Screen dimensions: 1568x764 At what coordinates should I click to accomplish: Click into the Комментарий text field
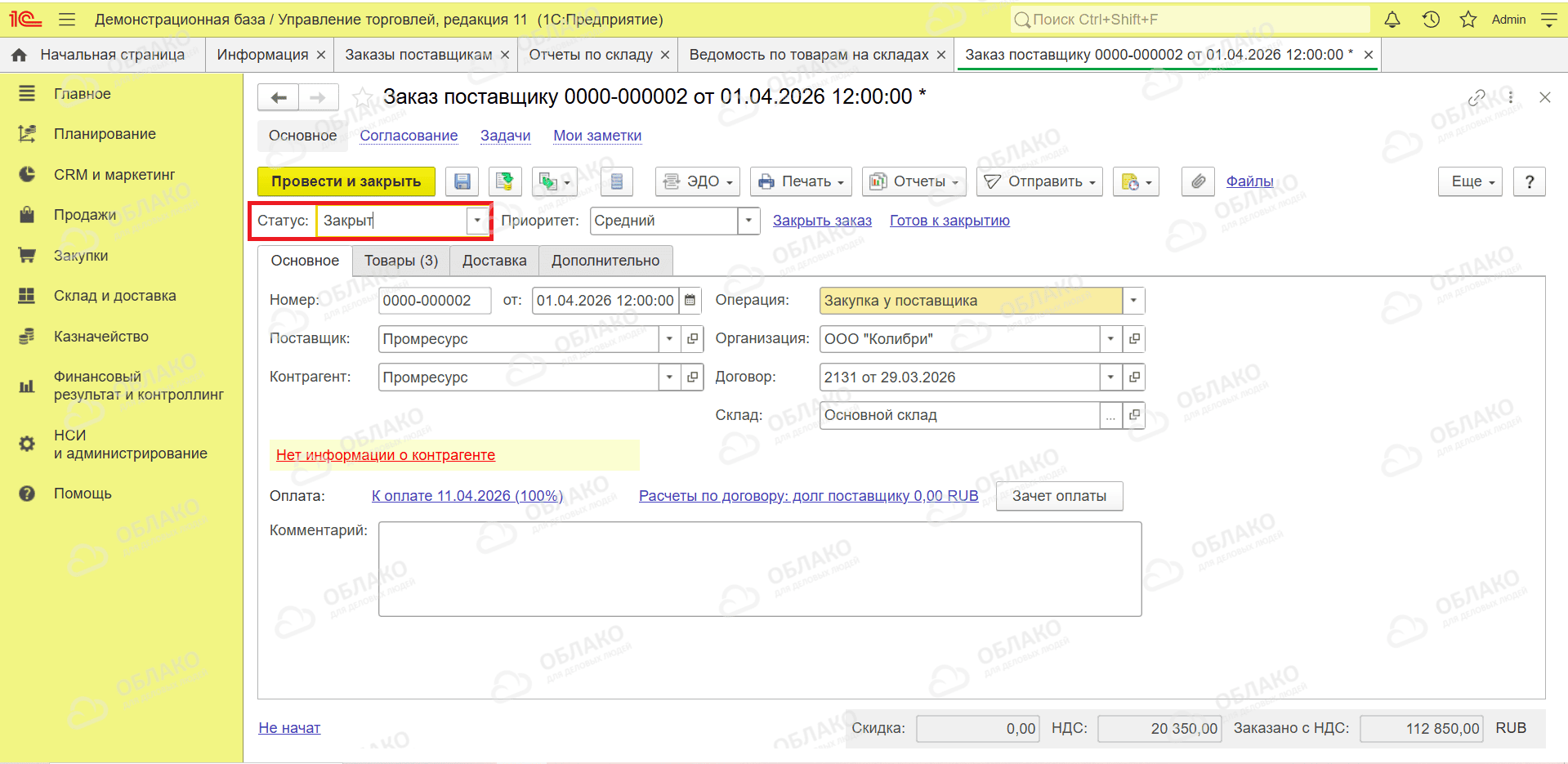click(x=760, y=570)
